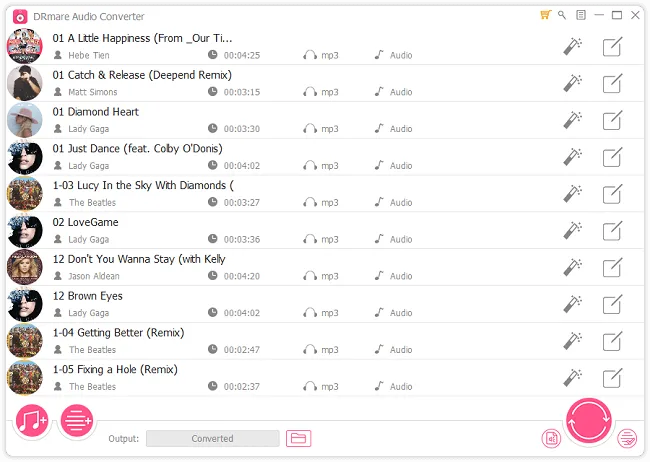Open effects wand for A Little Happiness

[572, 46]
